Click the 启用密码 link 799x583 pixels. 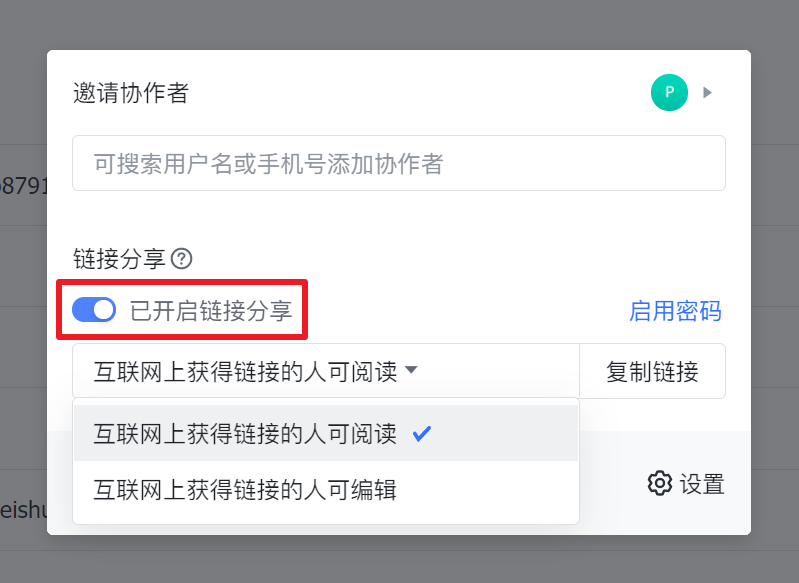click(x=675, y=311)
